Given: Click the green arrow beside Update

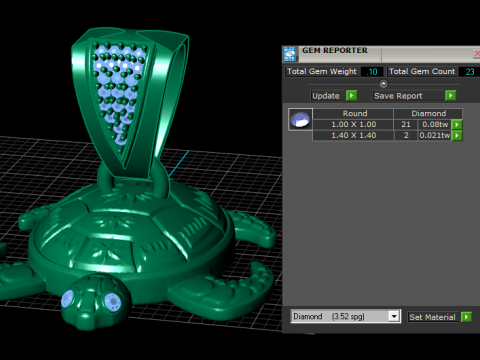Looking at the screenshot, I should click(351, 96).
